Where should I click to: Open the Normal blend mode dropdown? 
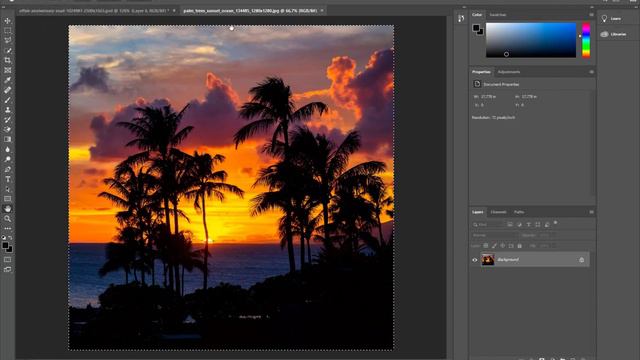495,236
